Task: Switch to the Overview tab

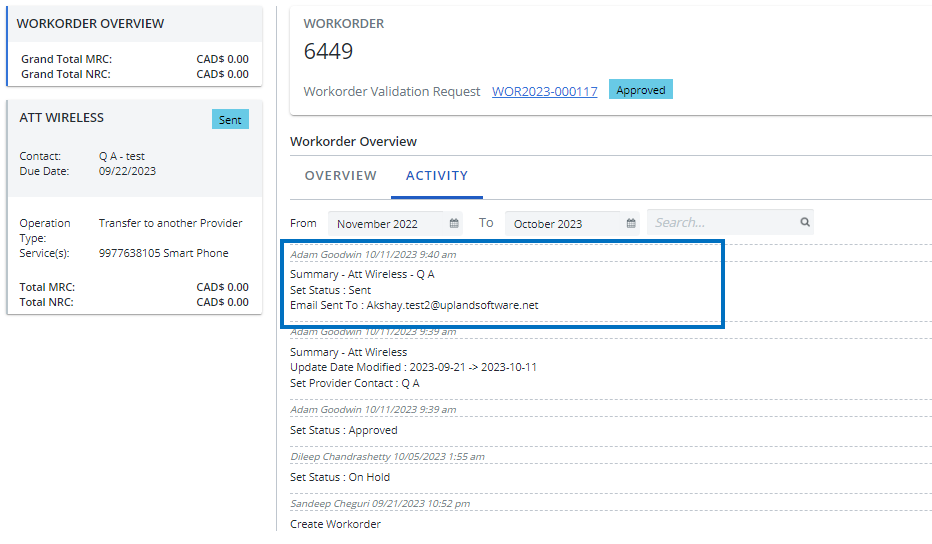Action: pyautogui.click(x=340, y=176)
